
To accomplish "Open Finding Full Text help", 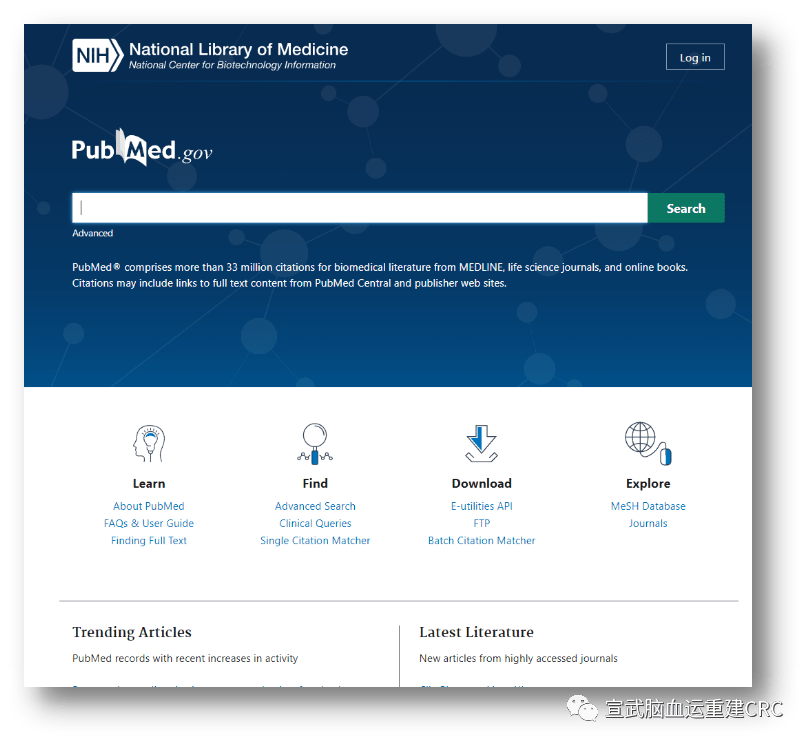I will pos(148,540).
